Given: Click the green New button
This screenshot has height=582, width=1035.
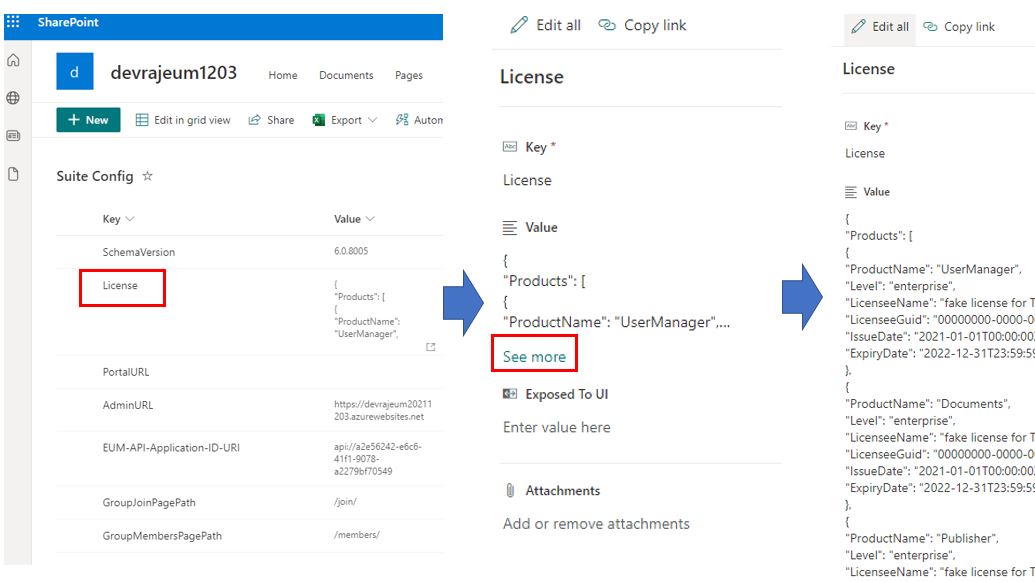Looking at the screenshot, I should 88,120.
